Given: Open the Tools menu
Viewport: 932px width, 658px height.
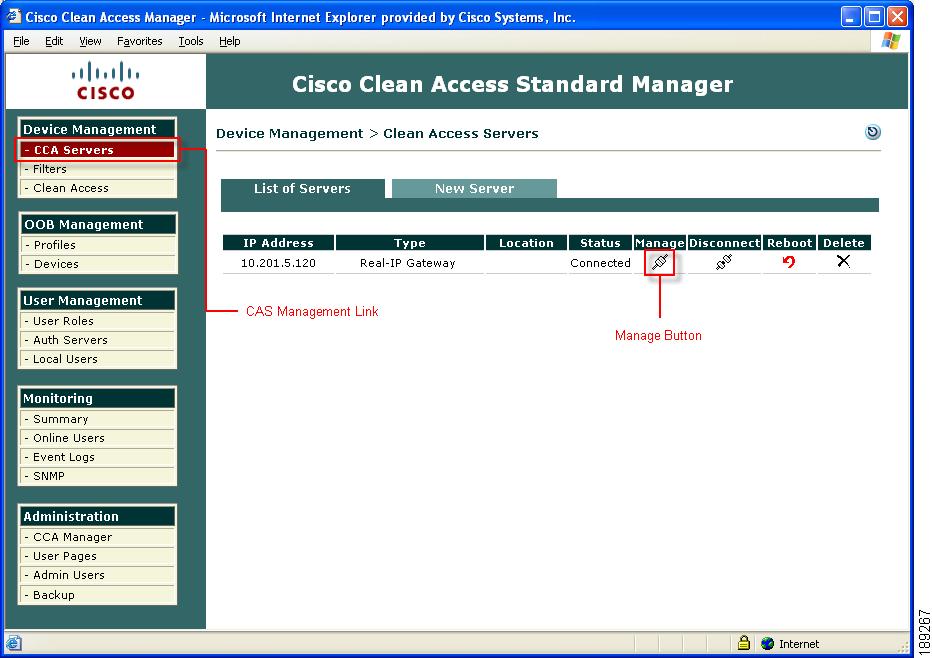Looking at the screenshot, I should (191, 41).
